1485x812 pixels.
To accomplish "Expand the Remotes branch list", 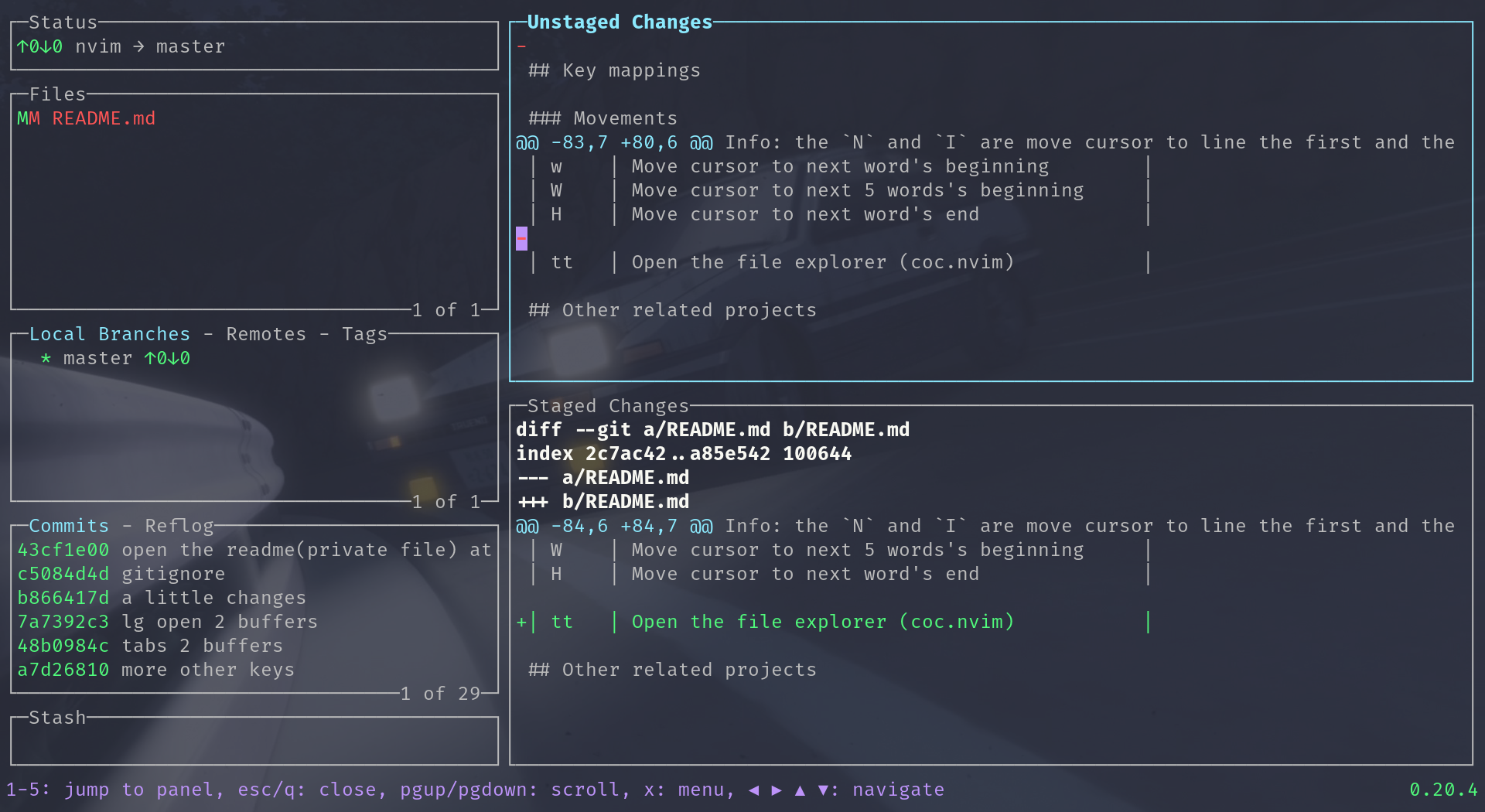I will pyautogui.click(x=265, y=333).
